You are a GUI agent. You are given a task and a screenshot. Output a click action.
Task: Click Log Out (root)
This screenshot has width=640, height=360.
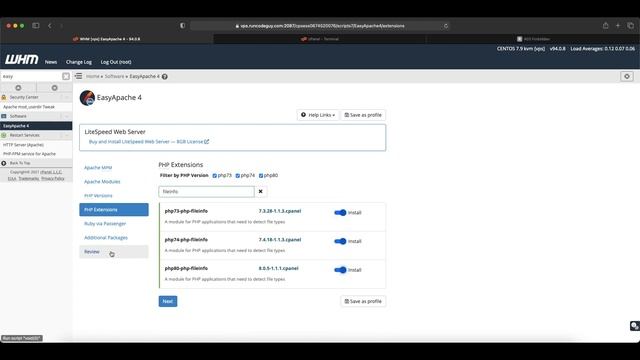tap(116, 62)
